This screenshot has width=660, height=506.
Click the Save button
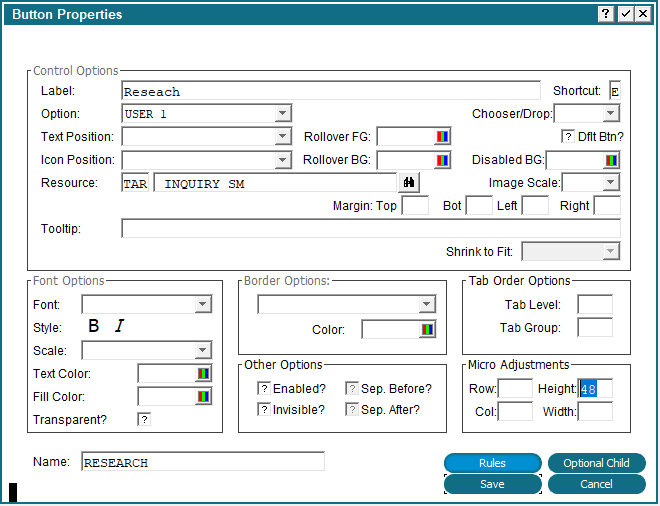[x=492, y=484]
